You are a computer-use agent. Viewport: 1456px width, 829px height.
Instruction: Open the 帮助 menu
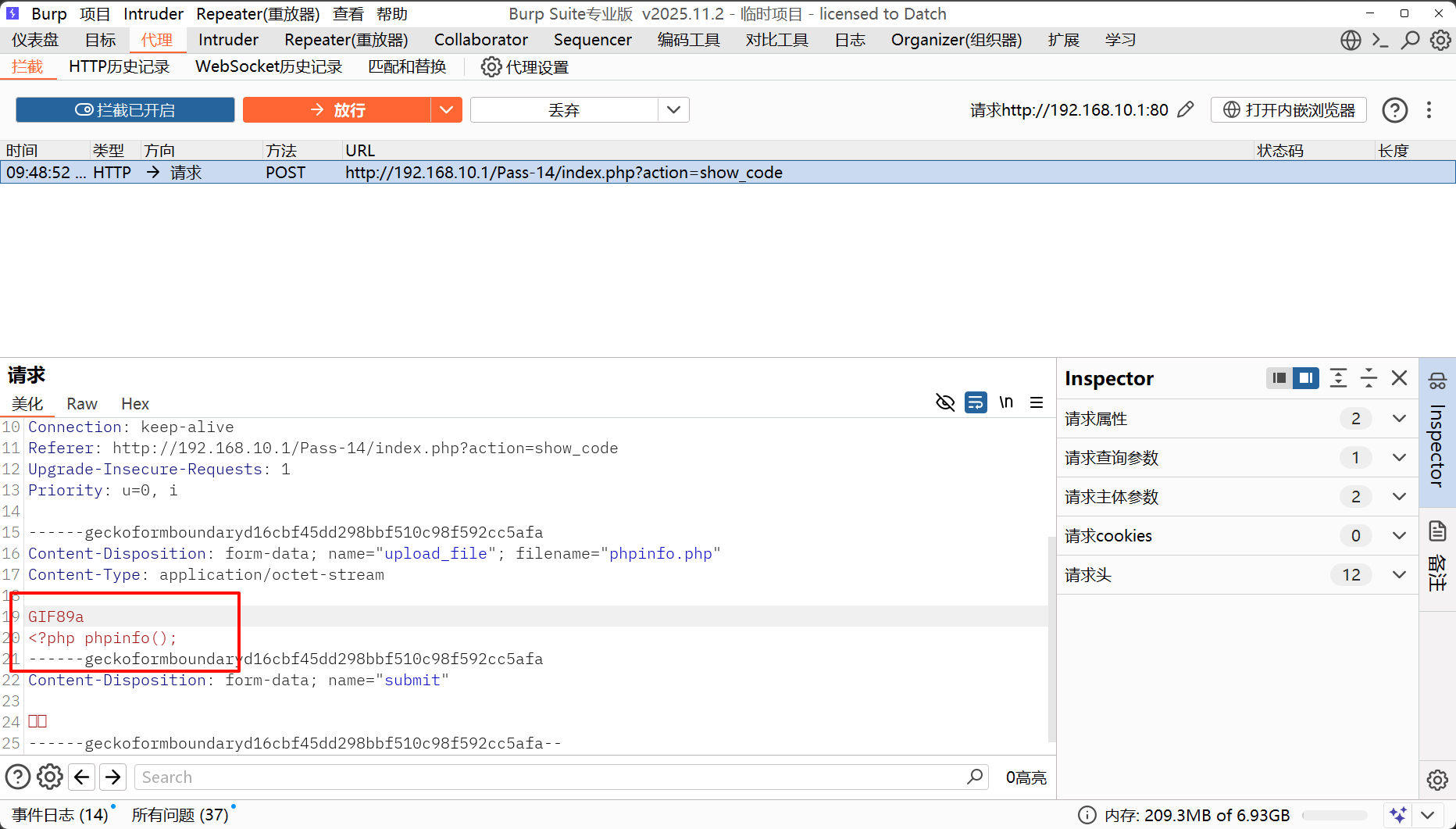point(392,14)
